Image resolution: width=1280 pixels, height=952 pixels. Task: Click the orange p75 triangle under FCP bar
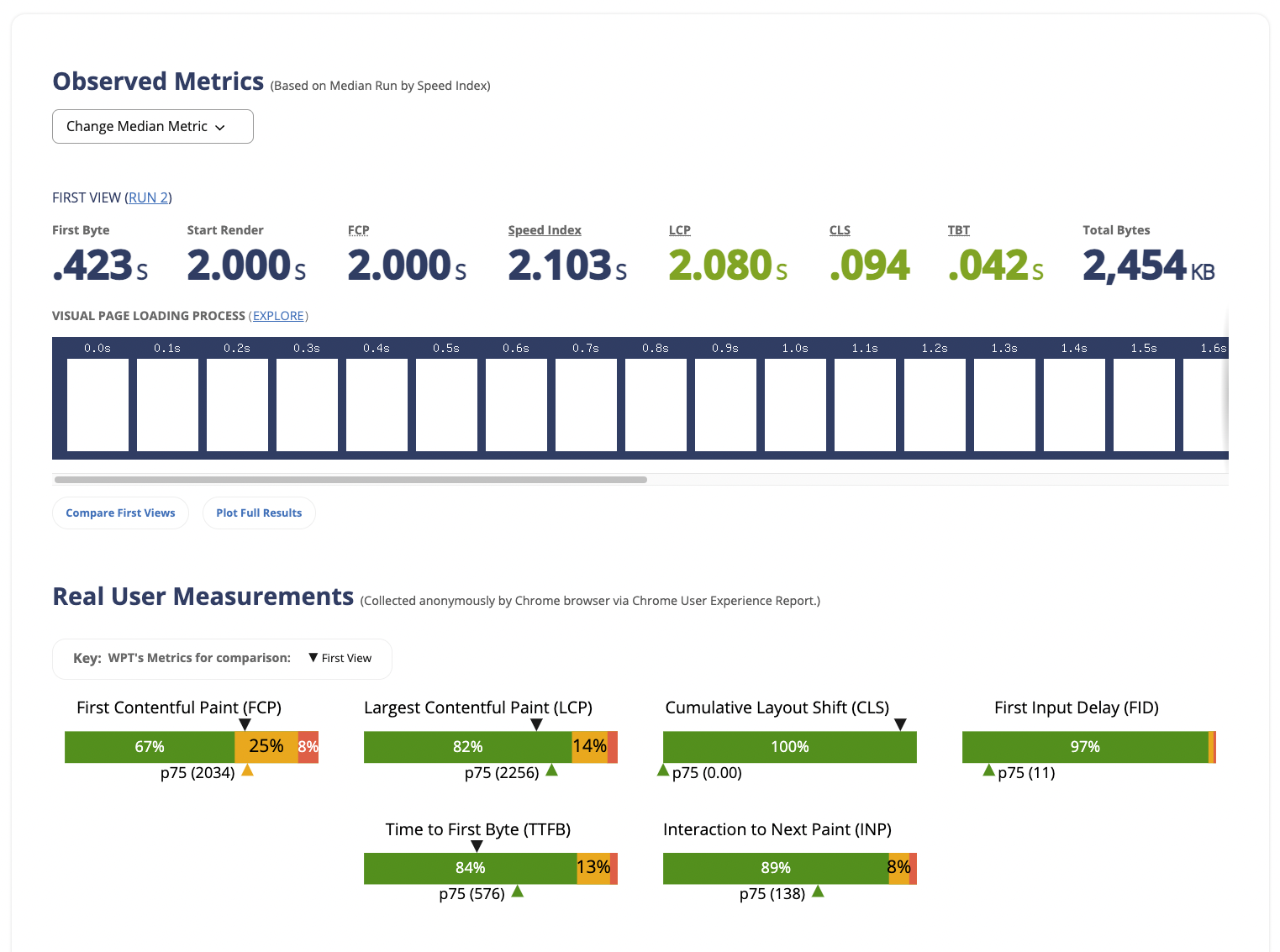[247, 770]
